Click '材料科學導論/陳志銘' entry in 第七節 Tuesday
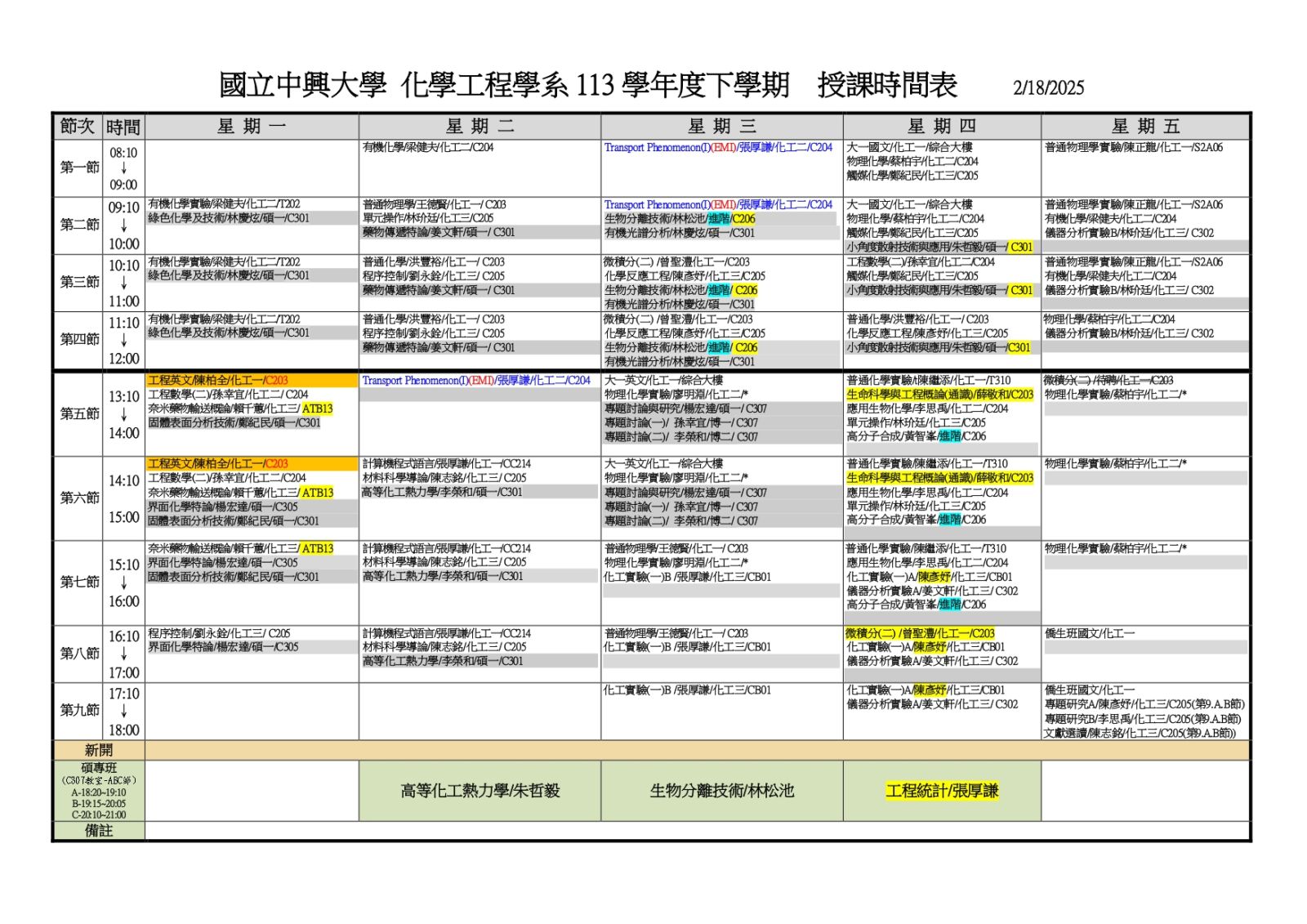This screenshot has height=924, width=1307. 444,563
